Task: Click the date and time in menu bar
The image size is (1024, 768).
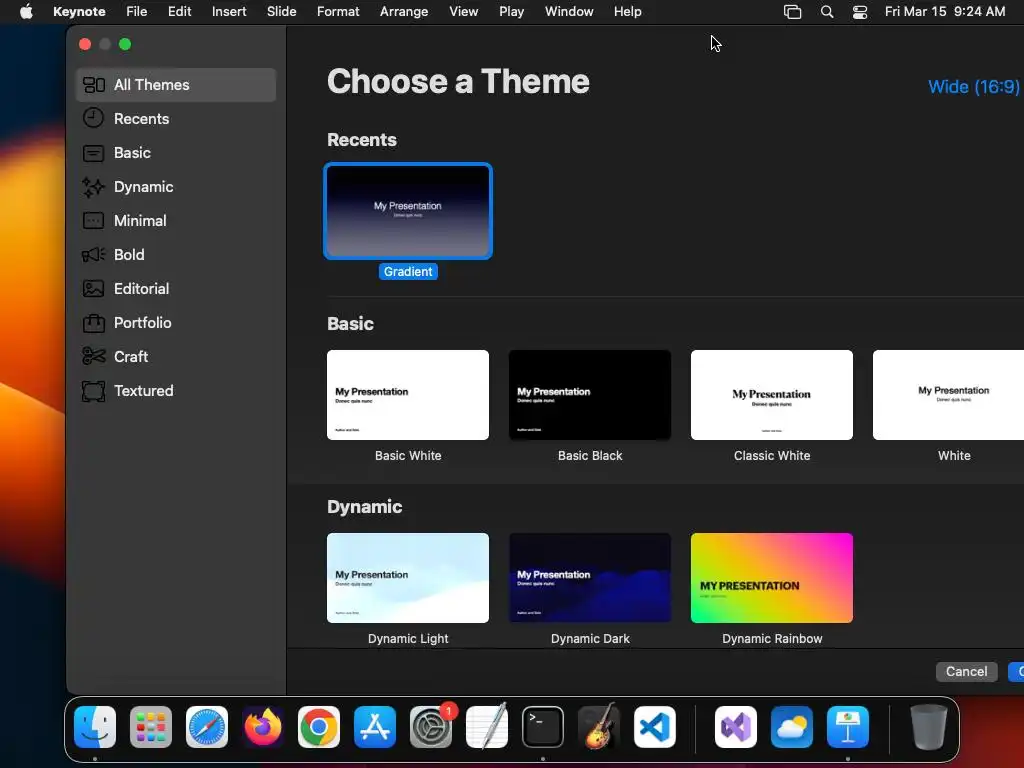Action: point(945,12)
